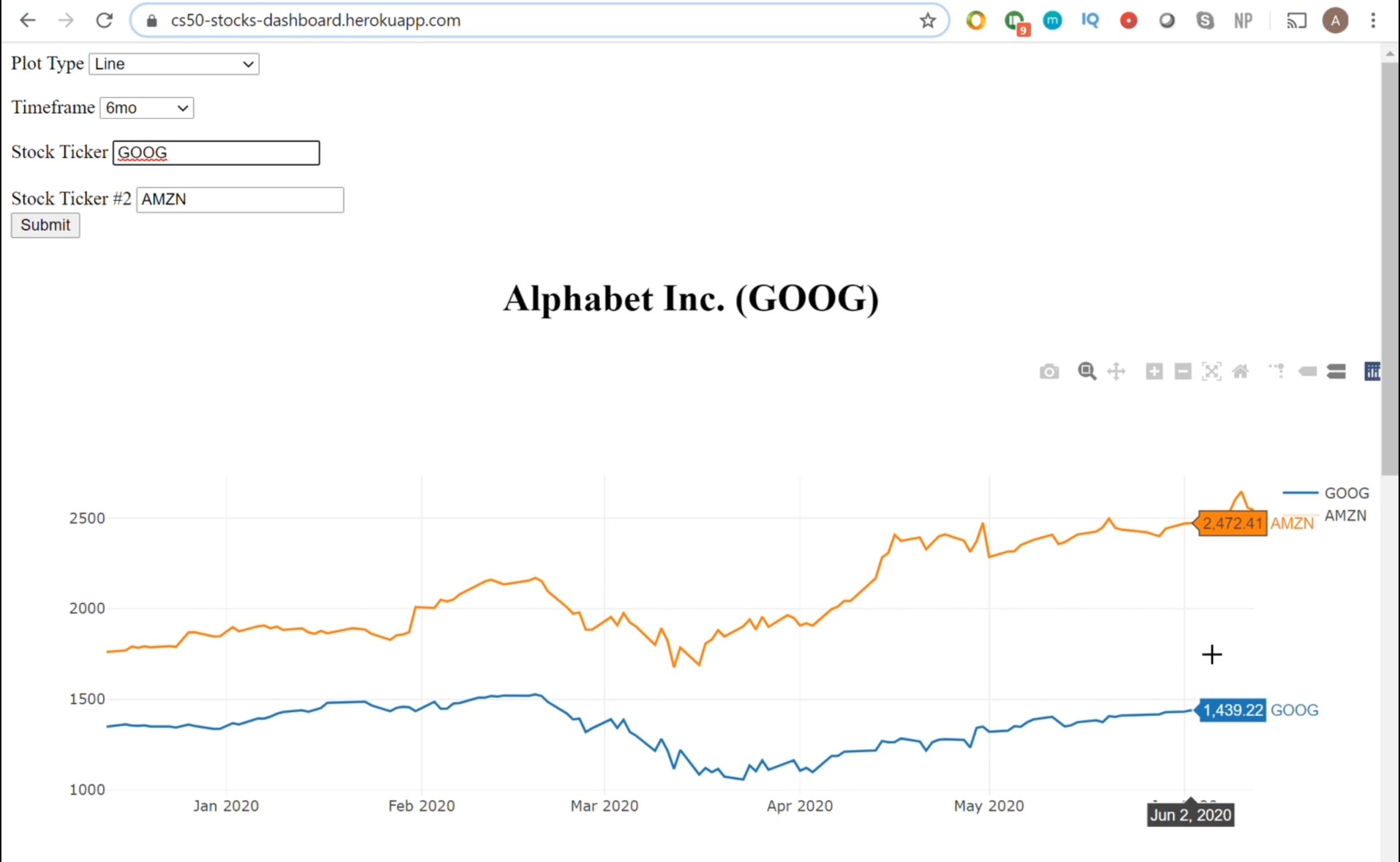The image size is (1400, 862).
Task: Toggle spike lines on the chart
Action: (x=1278, y=372)
